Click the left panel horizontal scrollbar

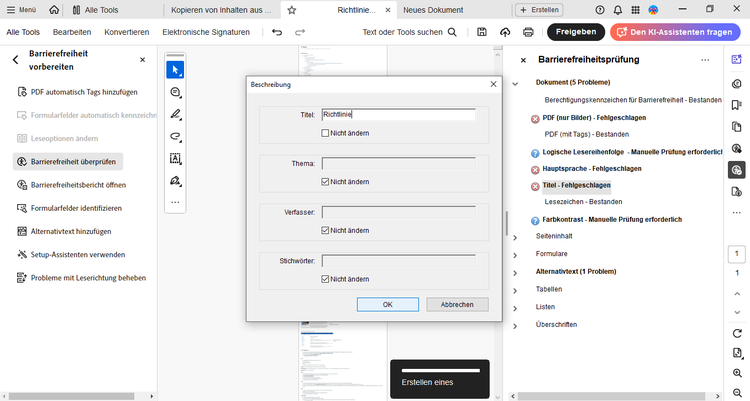[72, 397]
